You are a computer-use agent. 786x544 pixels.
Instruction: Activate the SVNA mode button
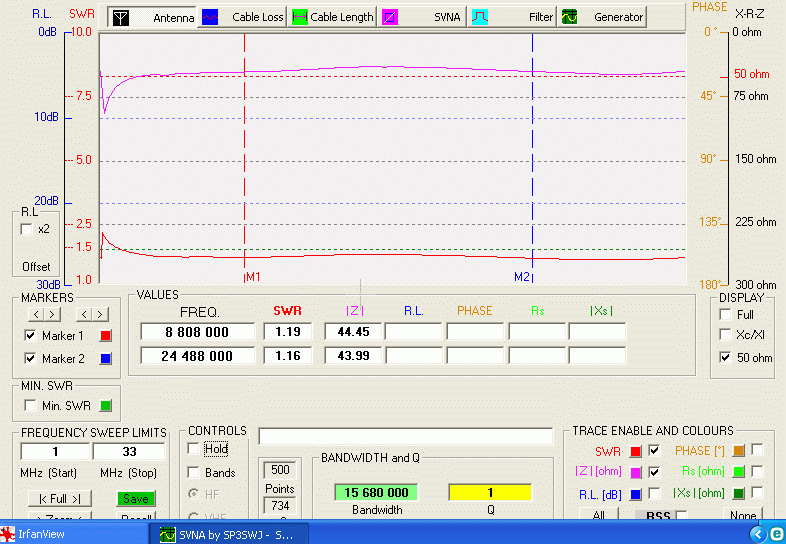pos(421,17)
